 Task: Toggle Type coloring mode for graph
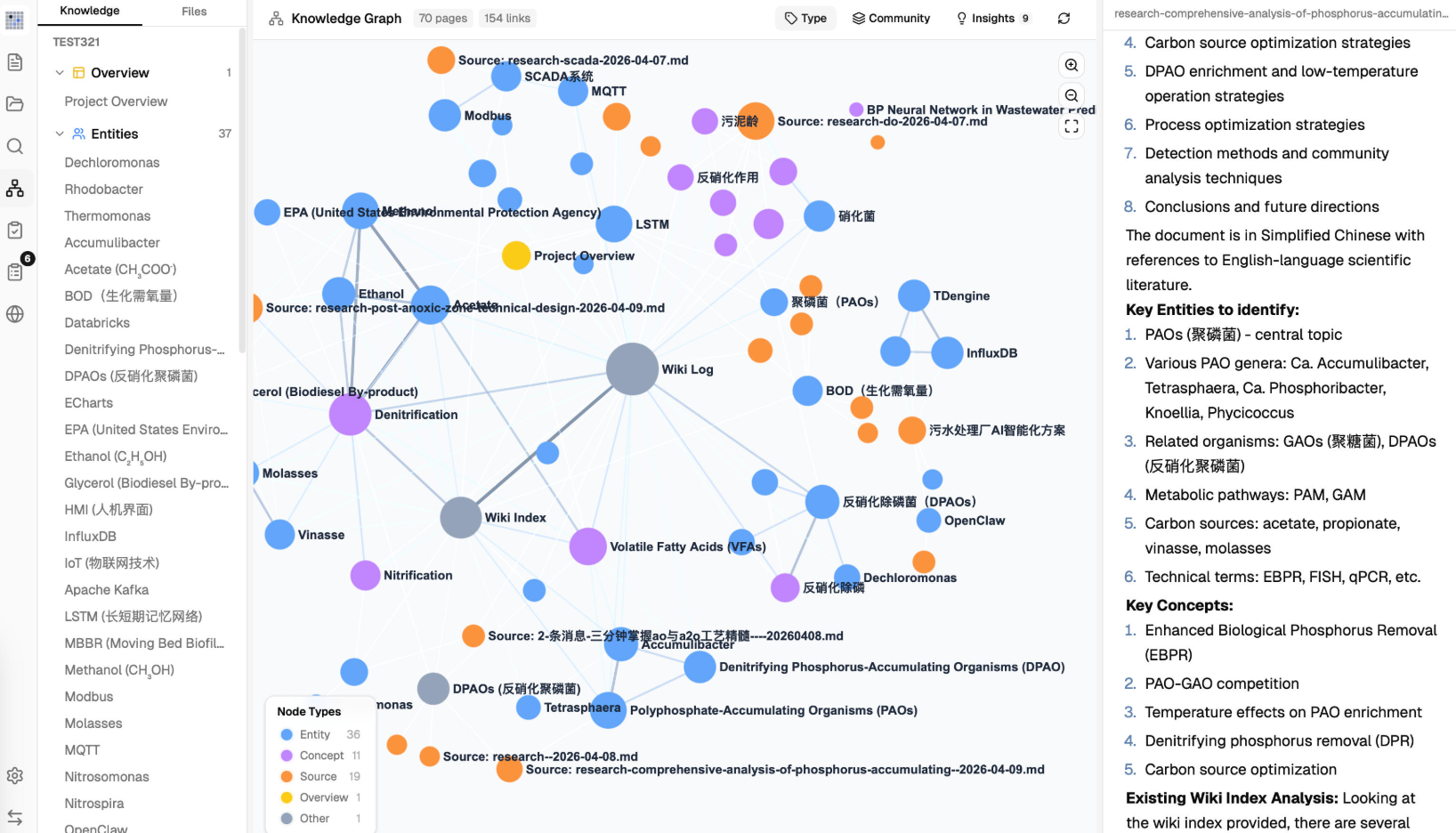click(x=805, y=19)
